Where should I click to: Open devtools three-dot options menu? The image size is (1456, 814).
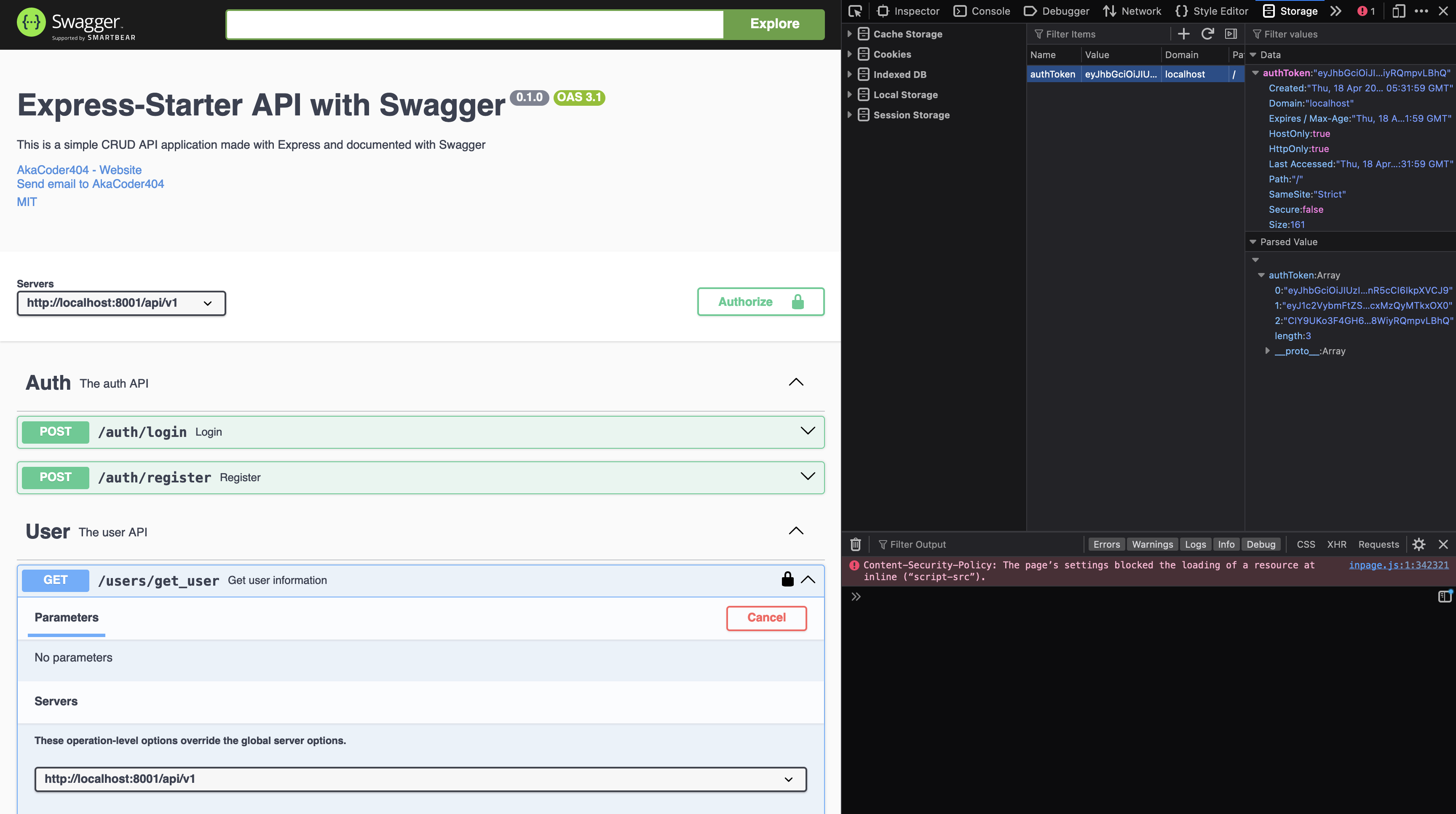coord(1421,11)
